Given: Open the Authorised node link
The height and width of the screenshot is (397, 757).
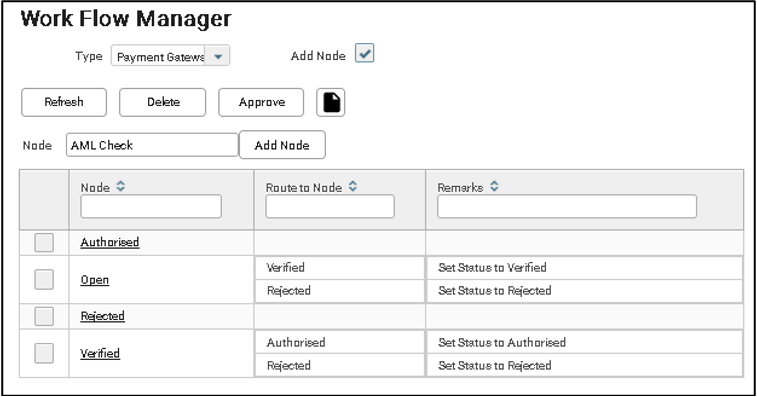Looking at the screenshot, I should tap(110, 242).
